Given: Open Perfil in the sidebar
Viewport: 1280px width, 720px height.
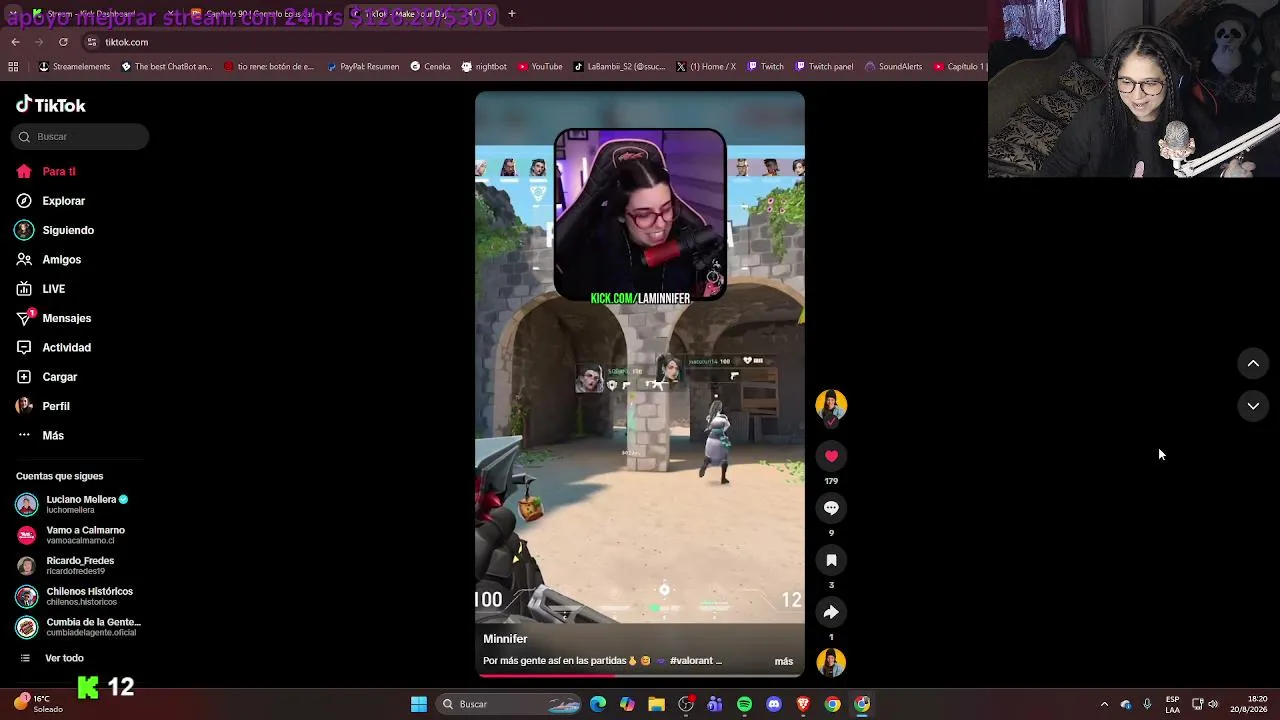Looking at the screenshot, I should (43, 406).
